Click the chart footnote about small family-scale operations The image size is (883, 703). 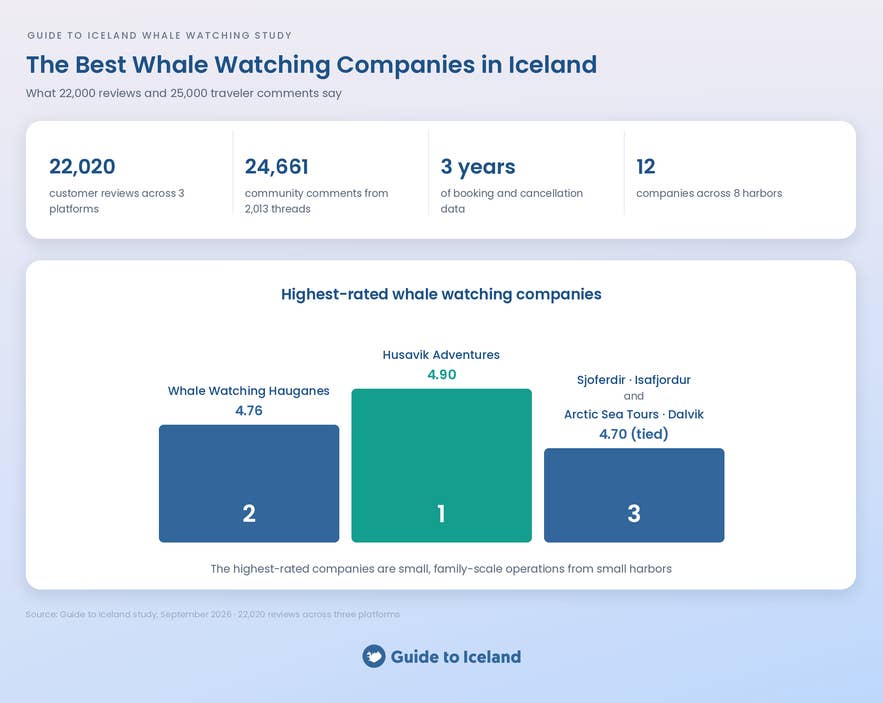[x=441, y=569]
